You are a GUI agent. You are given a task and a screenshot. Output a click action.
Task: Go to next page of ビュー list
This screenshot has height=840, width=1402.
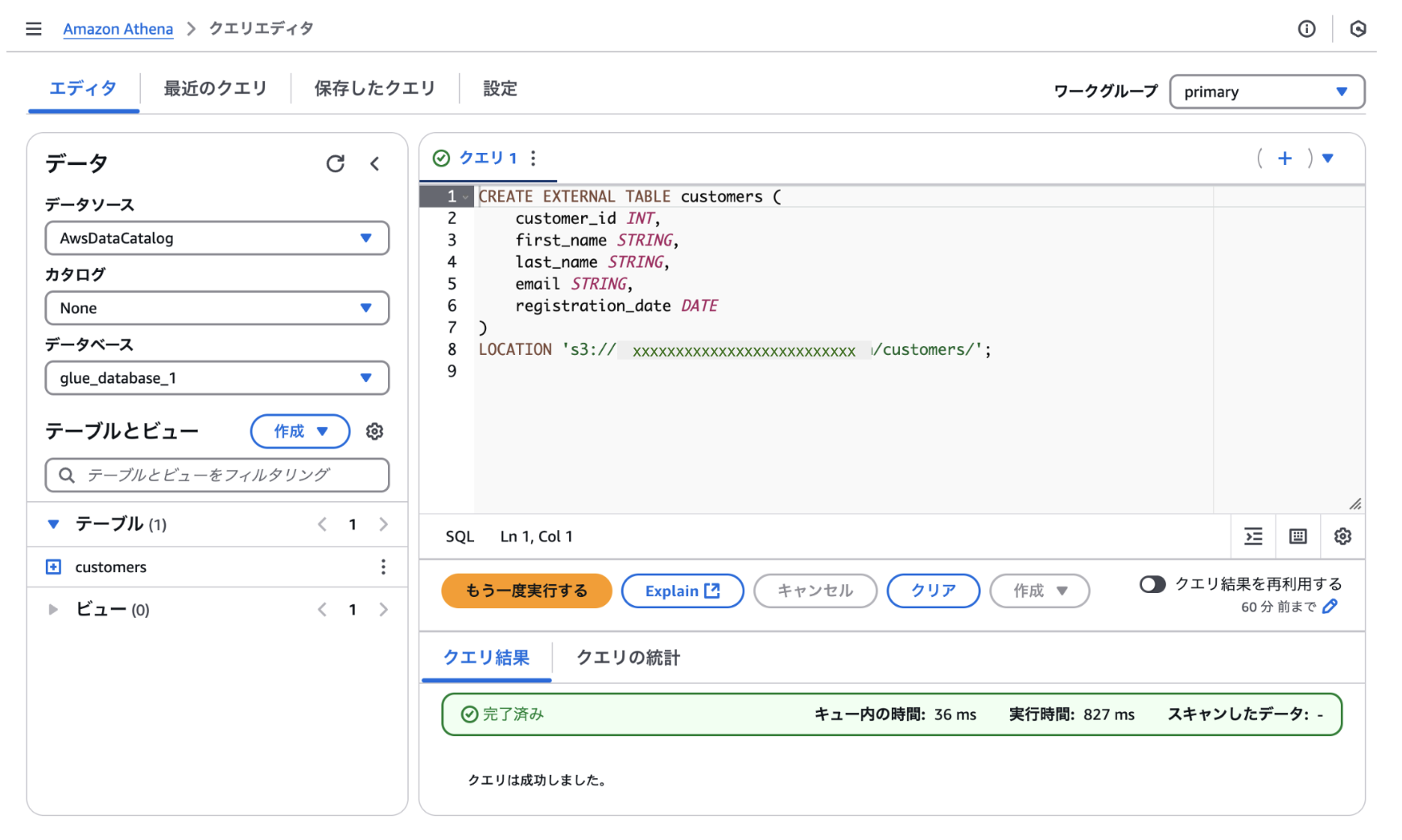point(383,610)
